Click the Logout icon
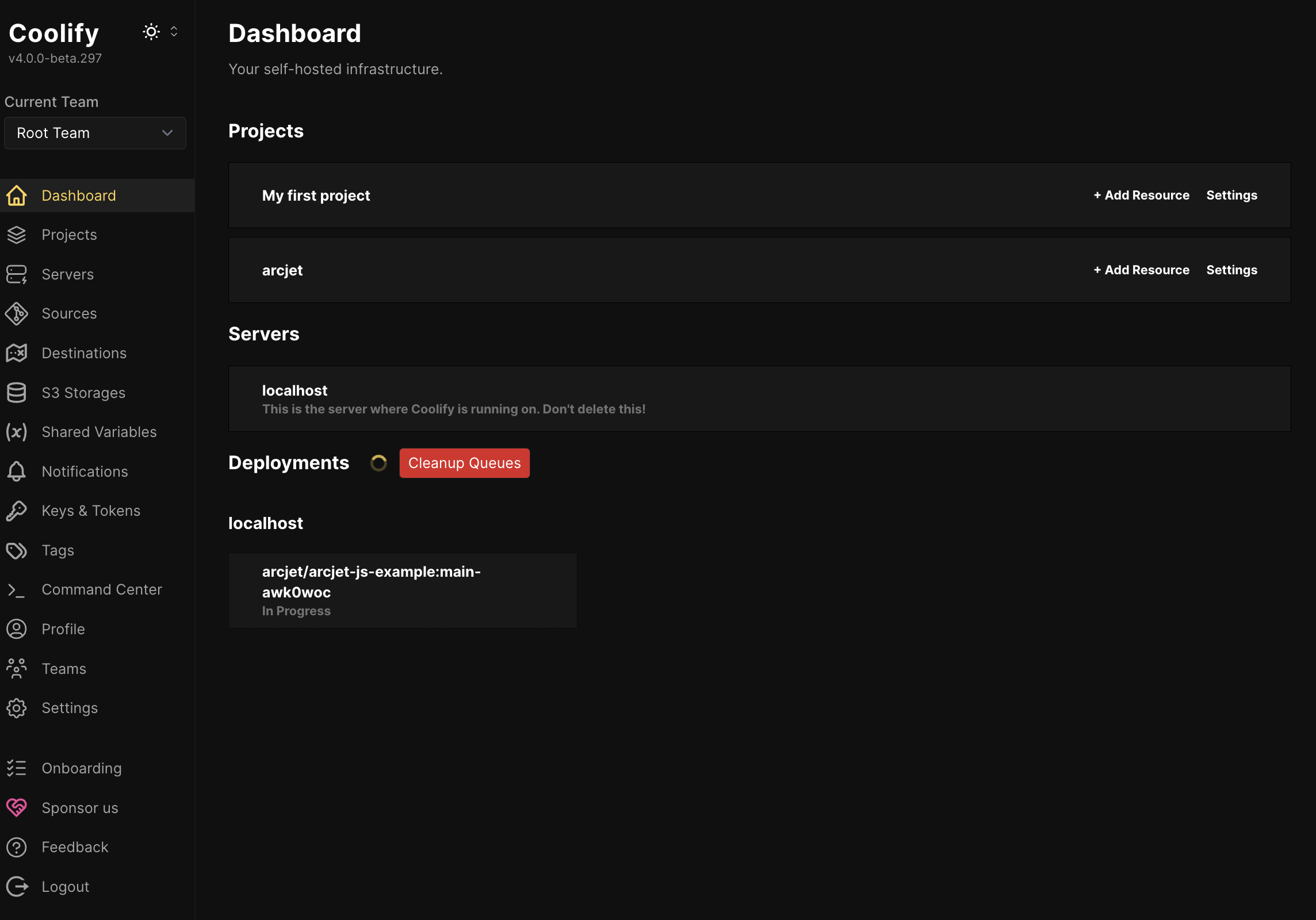Image resolution: width=1316 pixels, height=920 pixels. point(17,887)
